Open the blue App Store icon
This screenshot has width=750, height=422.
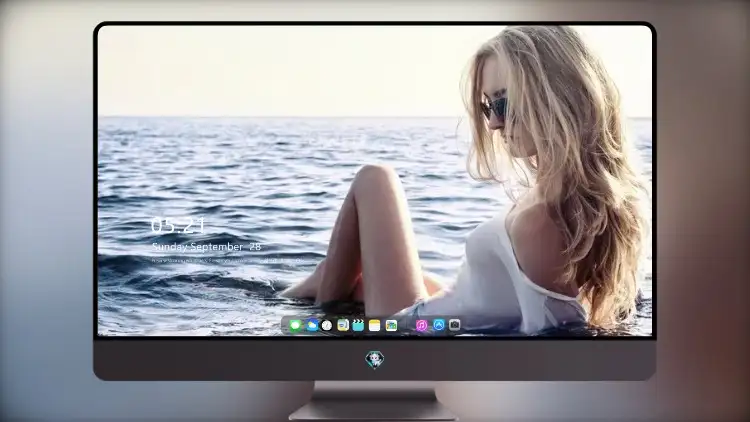439,325
